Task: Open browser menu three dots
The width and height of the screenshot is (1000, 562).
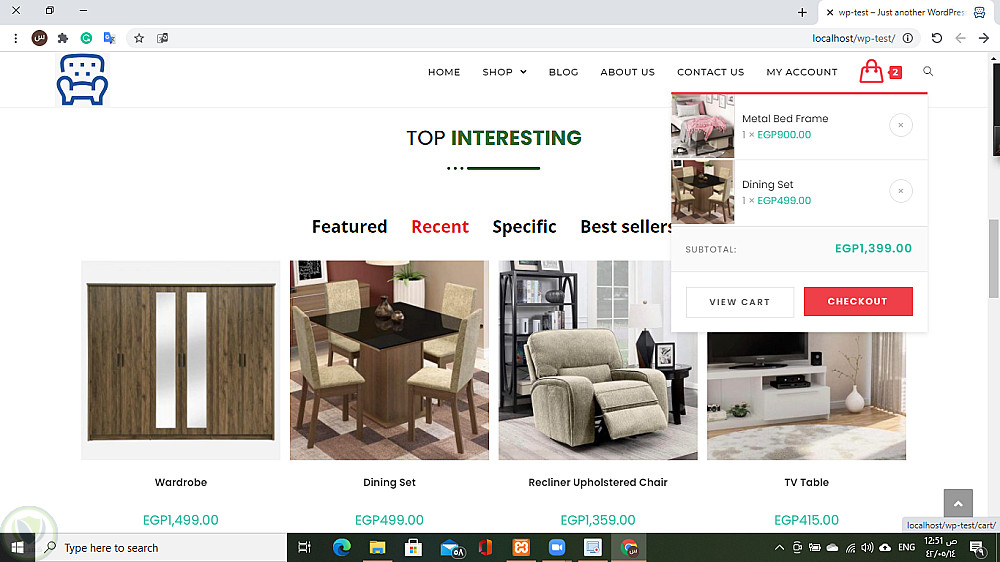Action: tap(16, 38)
